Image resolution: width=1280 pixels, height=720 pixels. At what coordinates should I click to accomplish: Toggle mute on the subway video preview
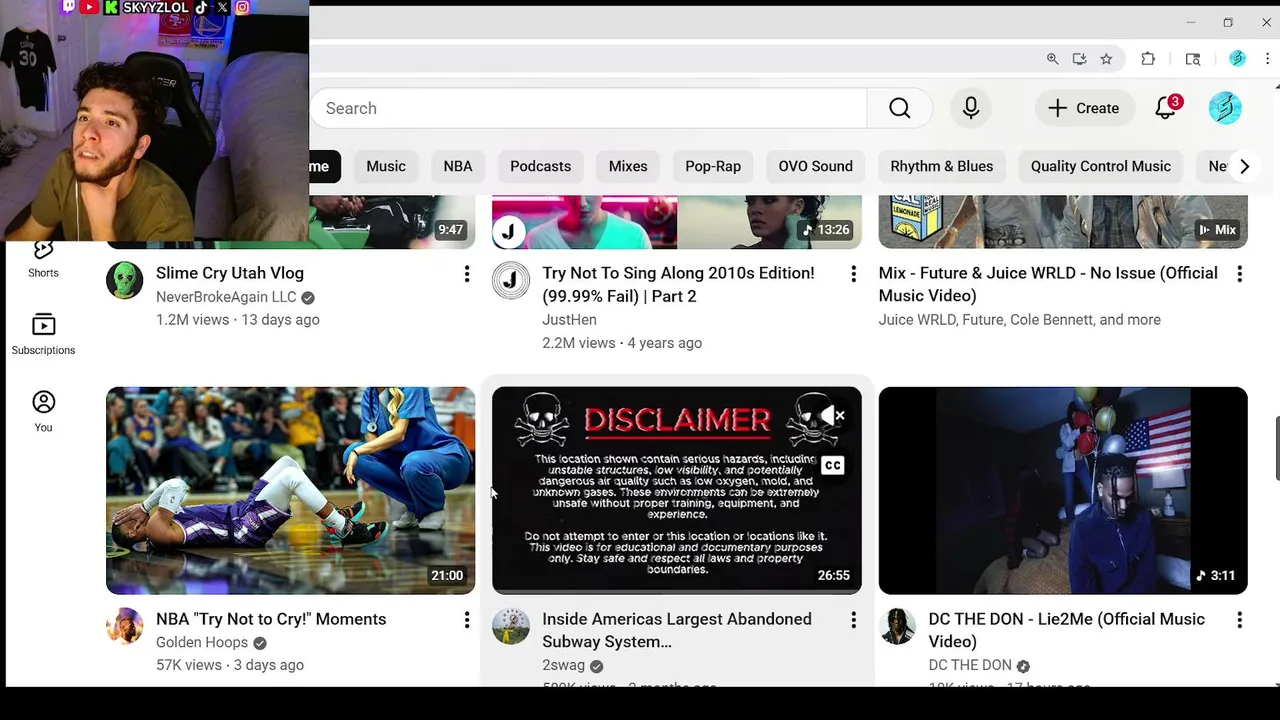(833, 415)
